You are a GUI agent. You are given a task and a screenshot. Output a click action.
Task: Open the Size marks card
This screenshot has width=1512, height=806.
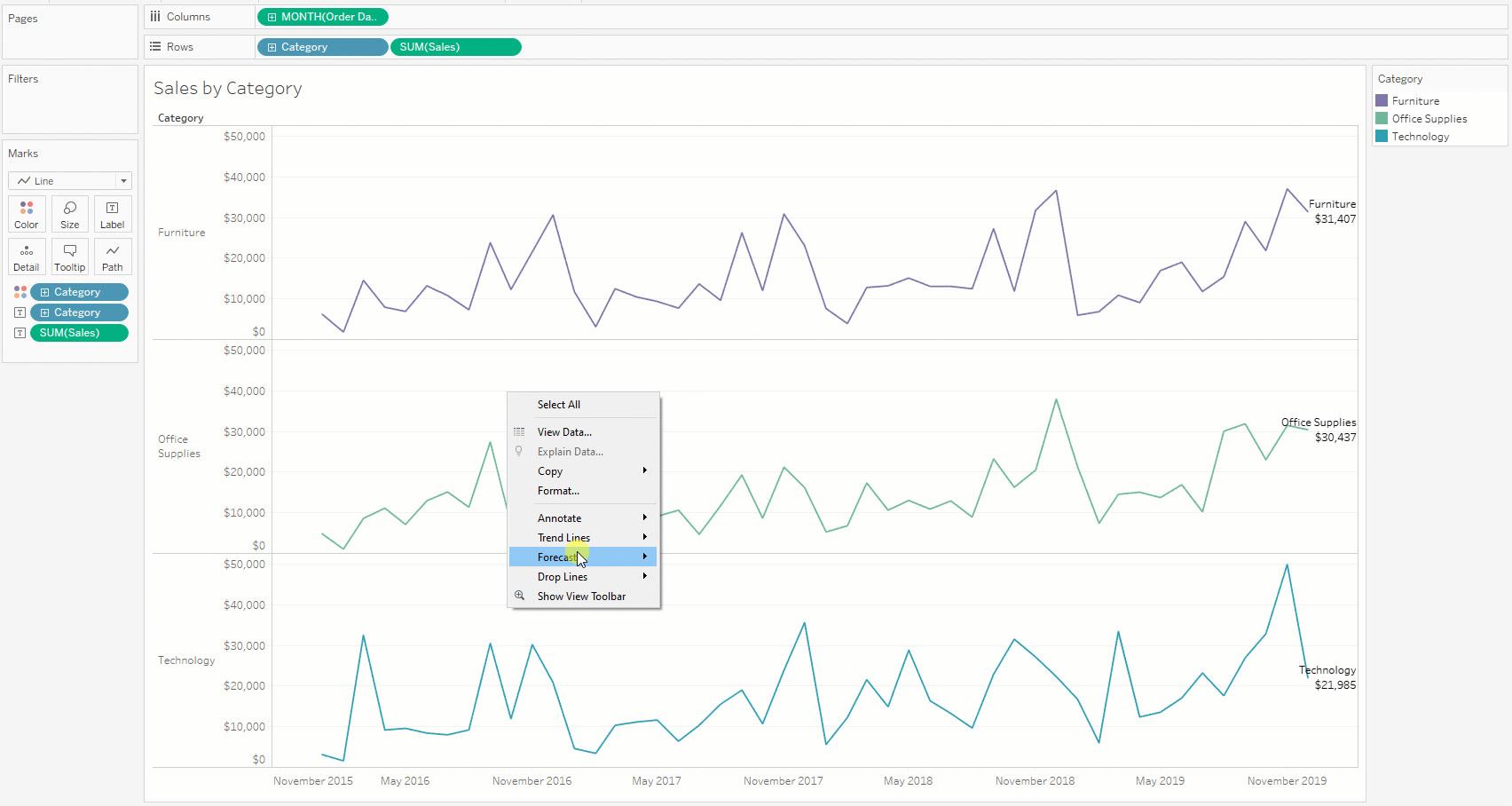tap(70, 214)
